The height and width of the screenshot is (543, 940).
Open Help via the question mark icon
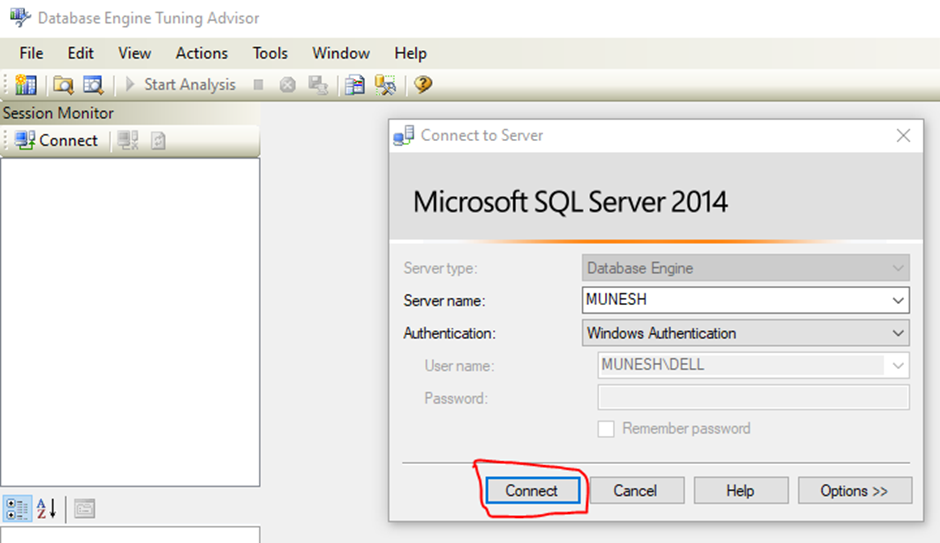coord(423,85)
